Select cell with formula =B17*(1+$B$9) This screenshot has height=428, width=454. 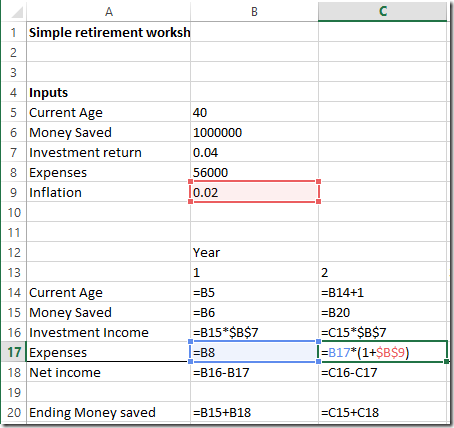point(383,352)
